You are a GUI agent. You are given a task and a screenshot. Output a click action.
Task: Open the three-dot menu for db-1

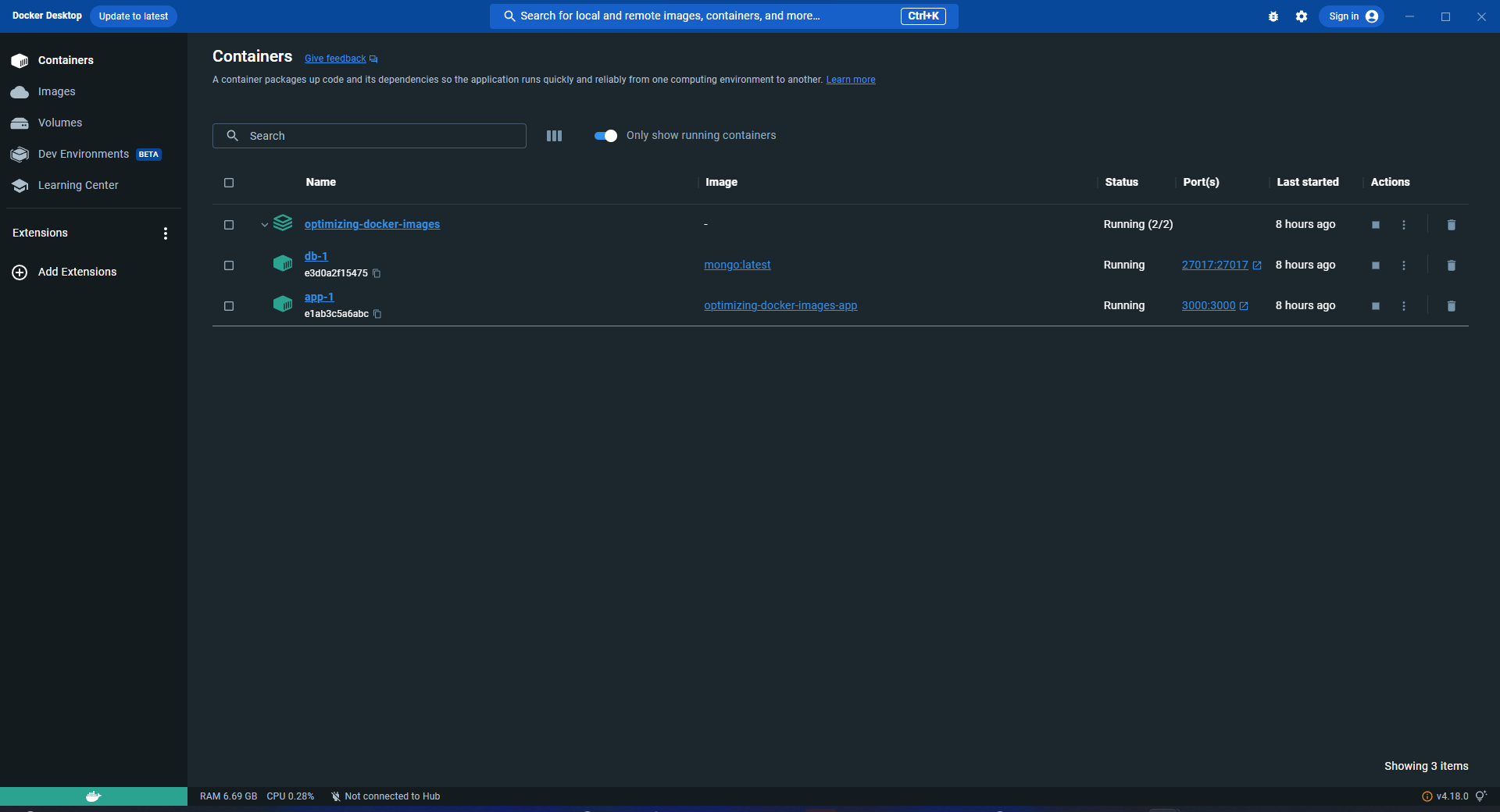click(x=1403, y=265)
